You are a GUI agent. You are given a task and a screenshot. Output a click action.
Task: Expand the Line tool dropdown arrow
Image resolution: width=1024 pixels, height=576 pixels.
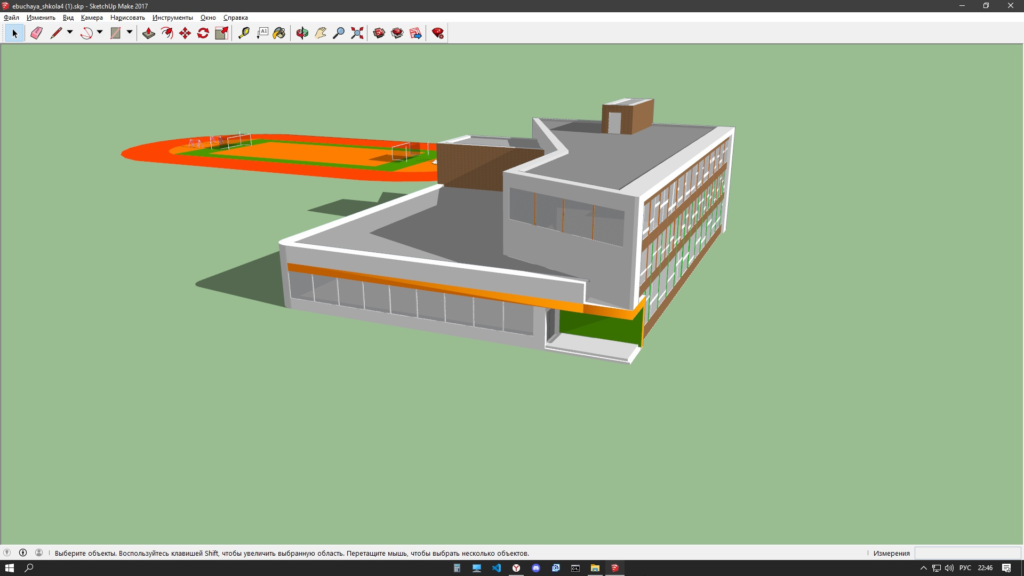click(69, 33)
